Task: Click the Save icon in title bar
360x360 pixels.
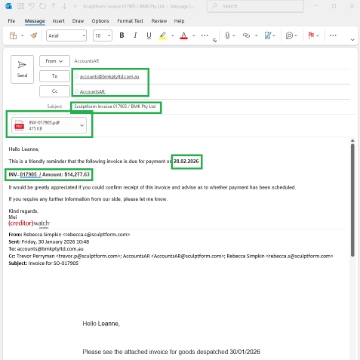Action: click(20, 6)
